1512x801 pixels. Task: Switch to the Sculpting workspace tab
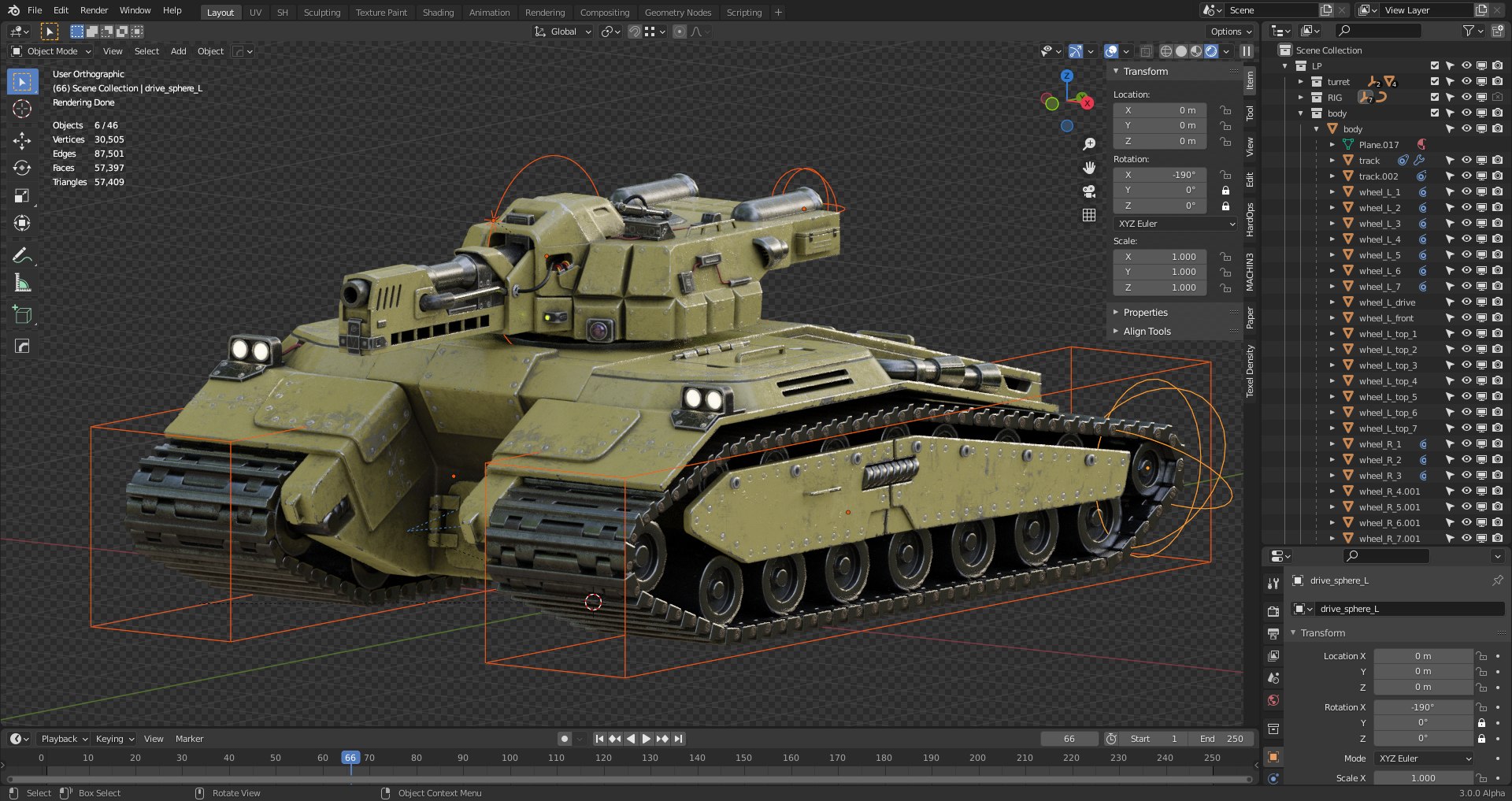322,13
